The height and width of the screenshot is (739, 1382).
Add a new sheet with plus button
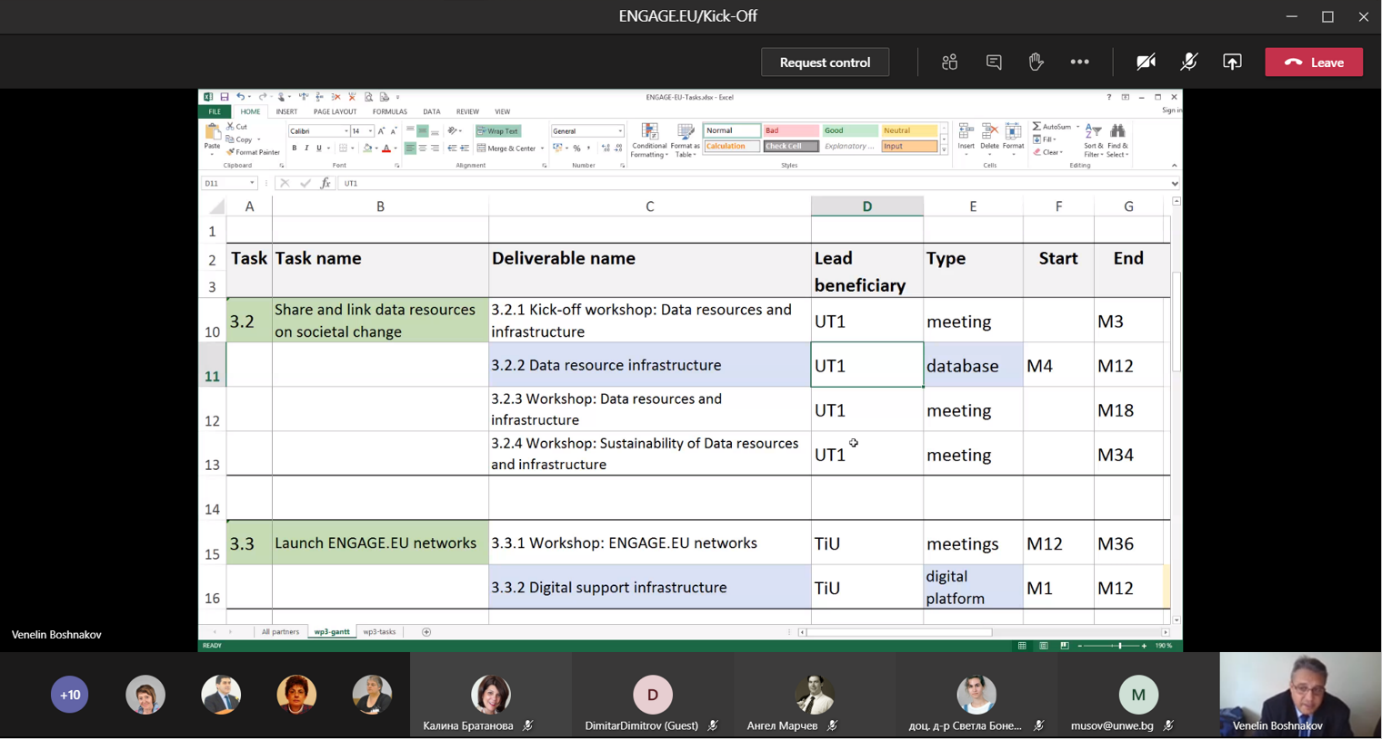426,632
